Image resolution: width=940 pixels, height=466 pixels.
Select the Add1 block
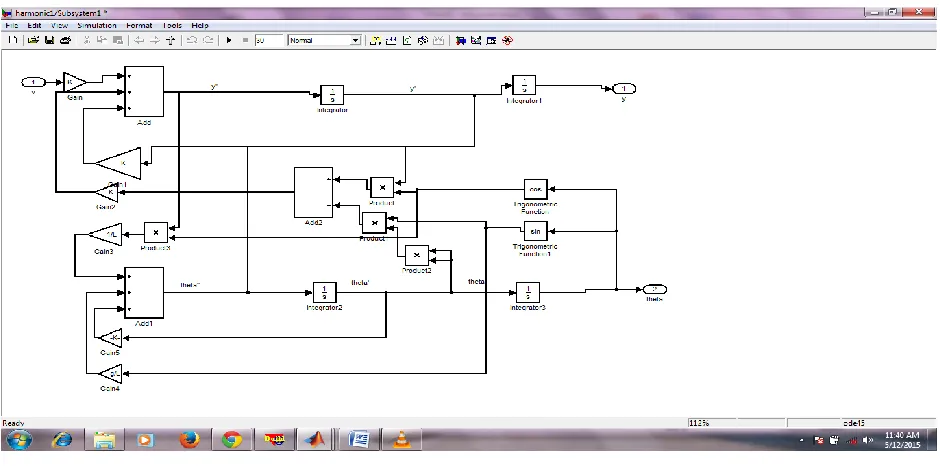(144, 292)
